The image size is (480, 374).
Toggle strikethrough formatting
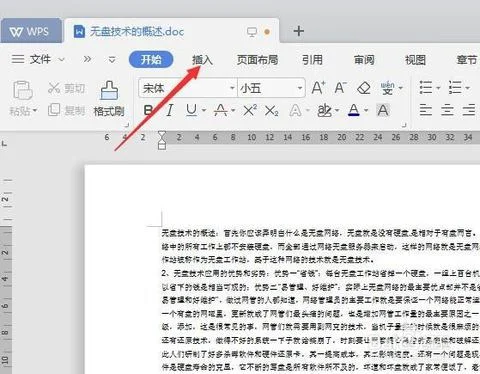[x=221, y=110]
